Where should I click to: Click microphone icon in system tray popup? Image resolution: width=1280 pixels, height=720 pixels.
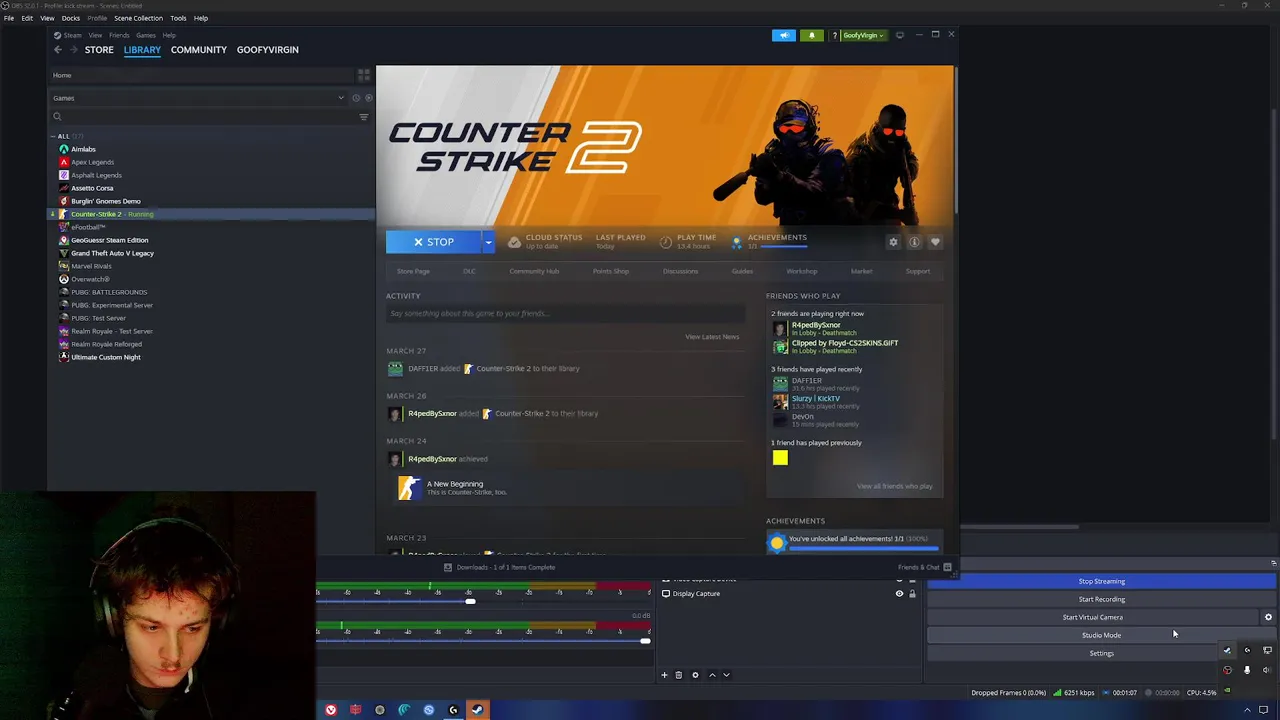1247,670
